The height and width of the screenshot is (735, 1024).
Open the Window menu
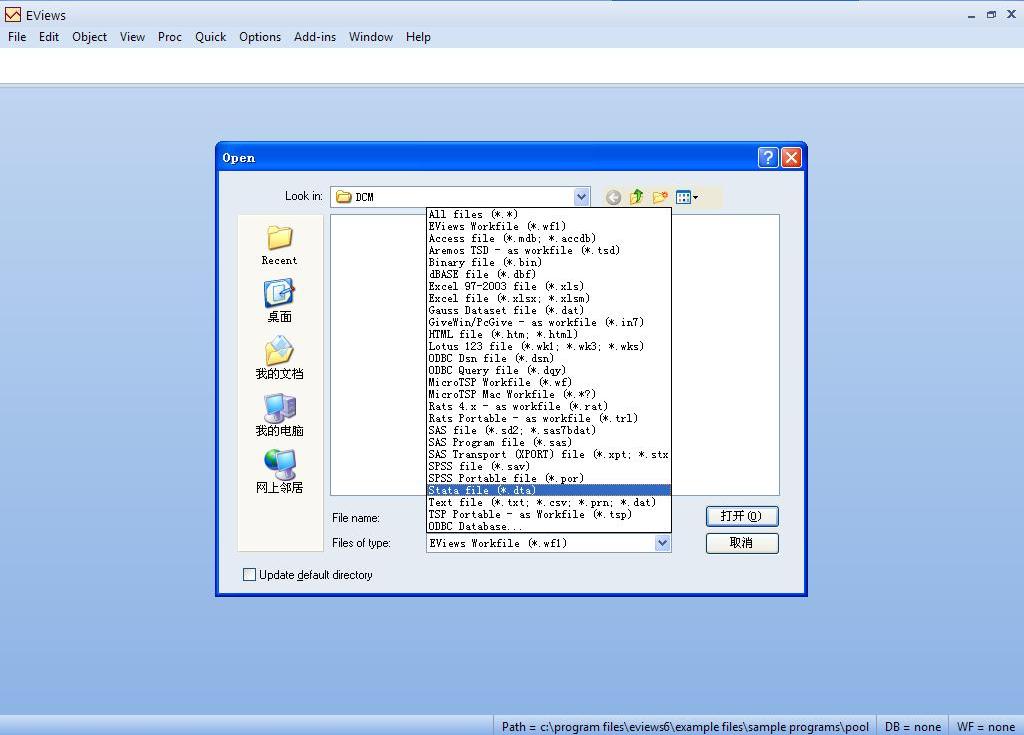371,37
